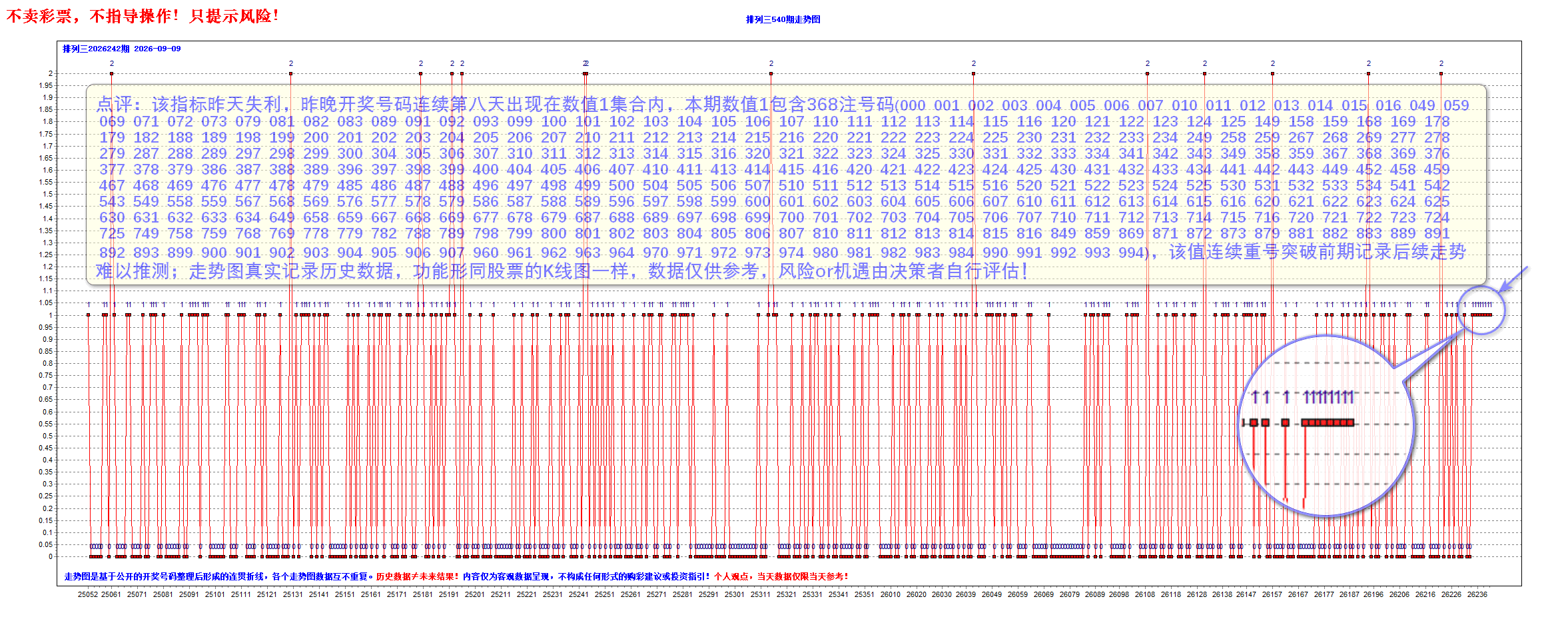The image size is (1568, 617).
Task: Select the y-axis label "0.25"
Action: (x=45, y=496)
